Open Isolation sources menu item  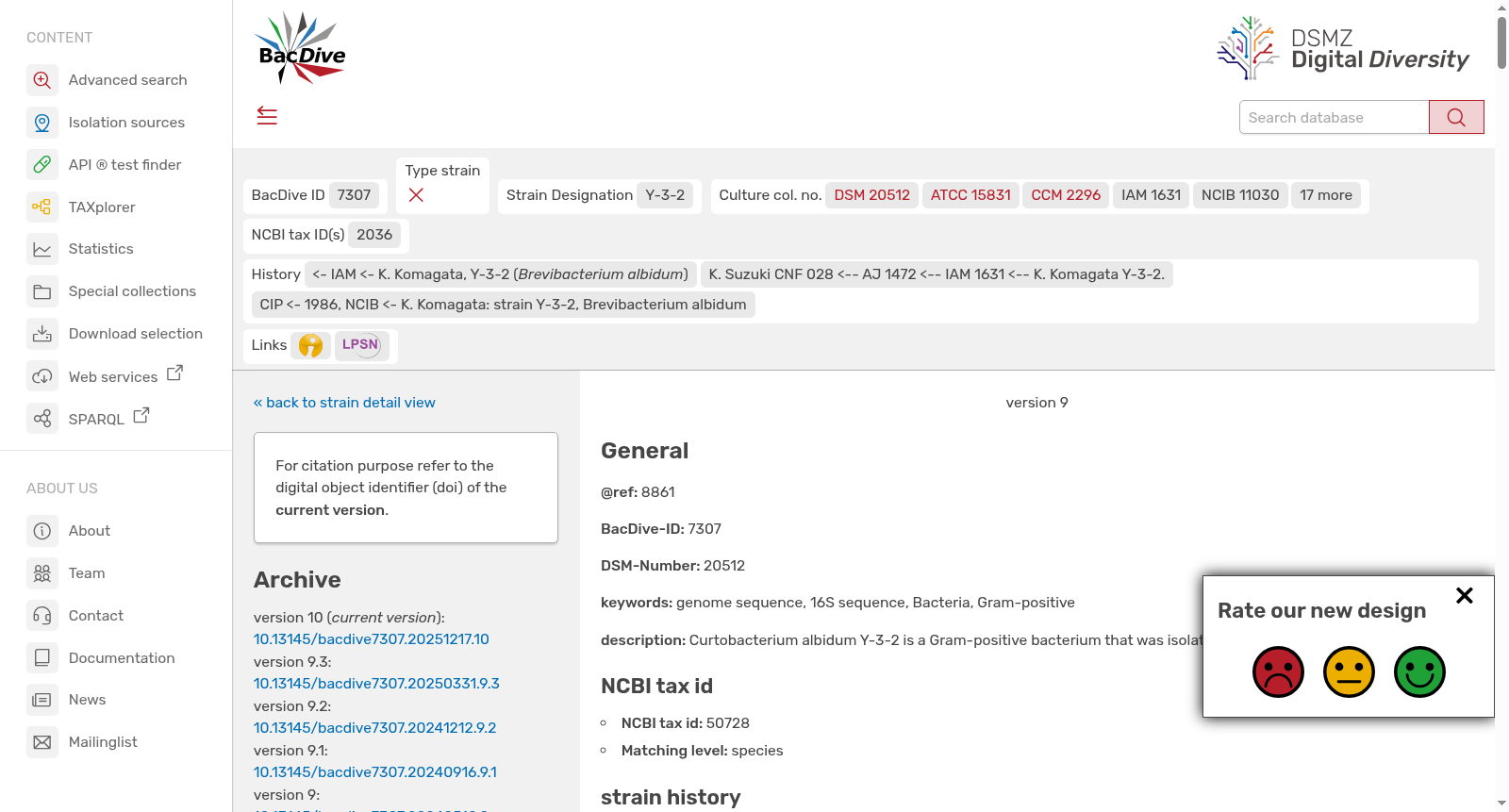(x=126, y=123)
